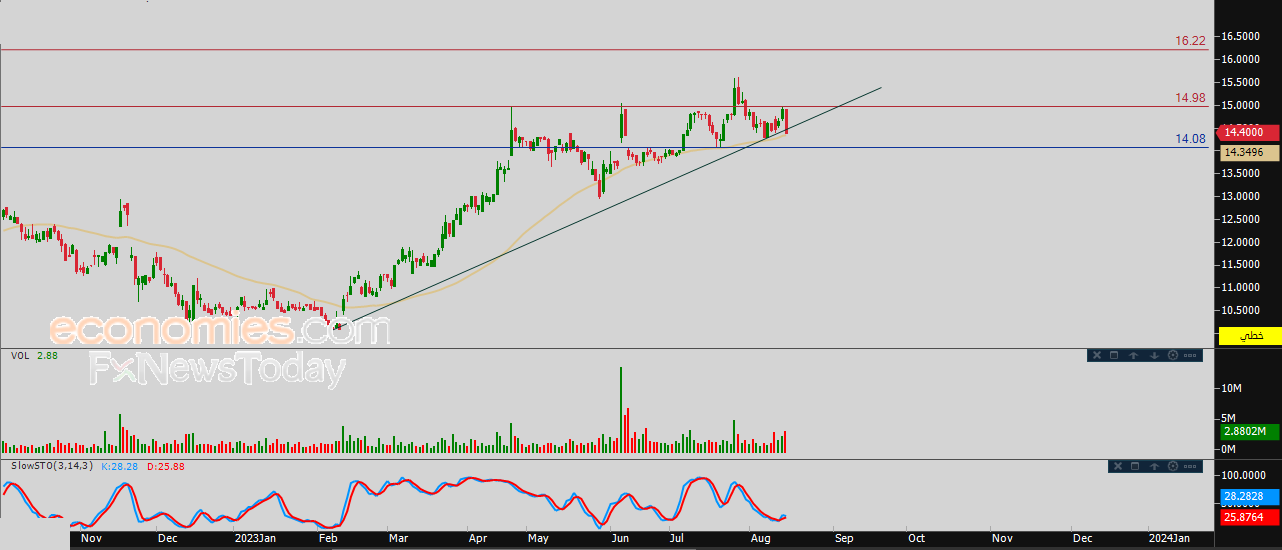Viewport: 1282px width, 550px height.
Task: Open VOL indicator settings gear
Action: point(1172,355)
